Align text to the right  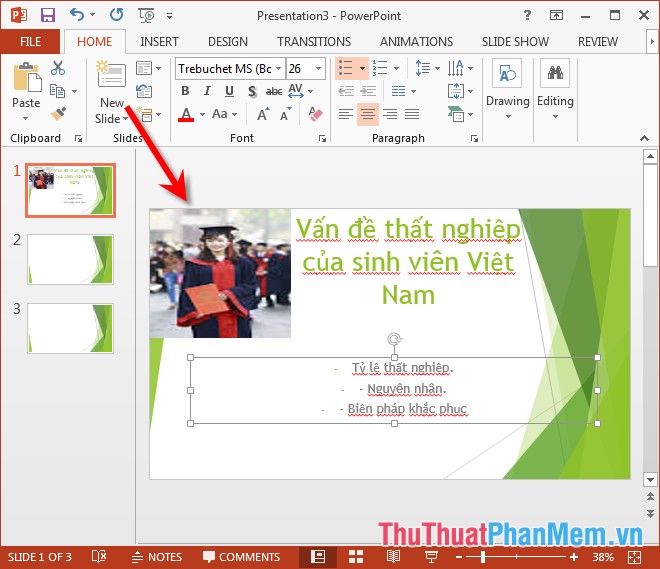pyautogui.click(x=390, y=114)
